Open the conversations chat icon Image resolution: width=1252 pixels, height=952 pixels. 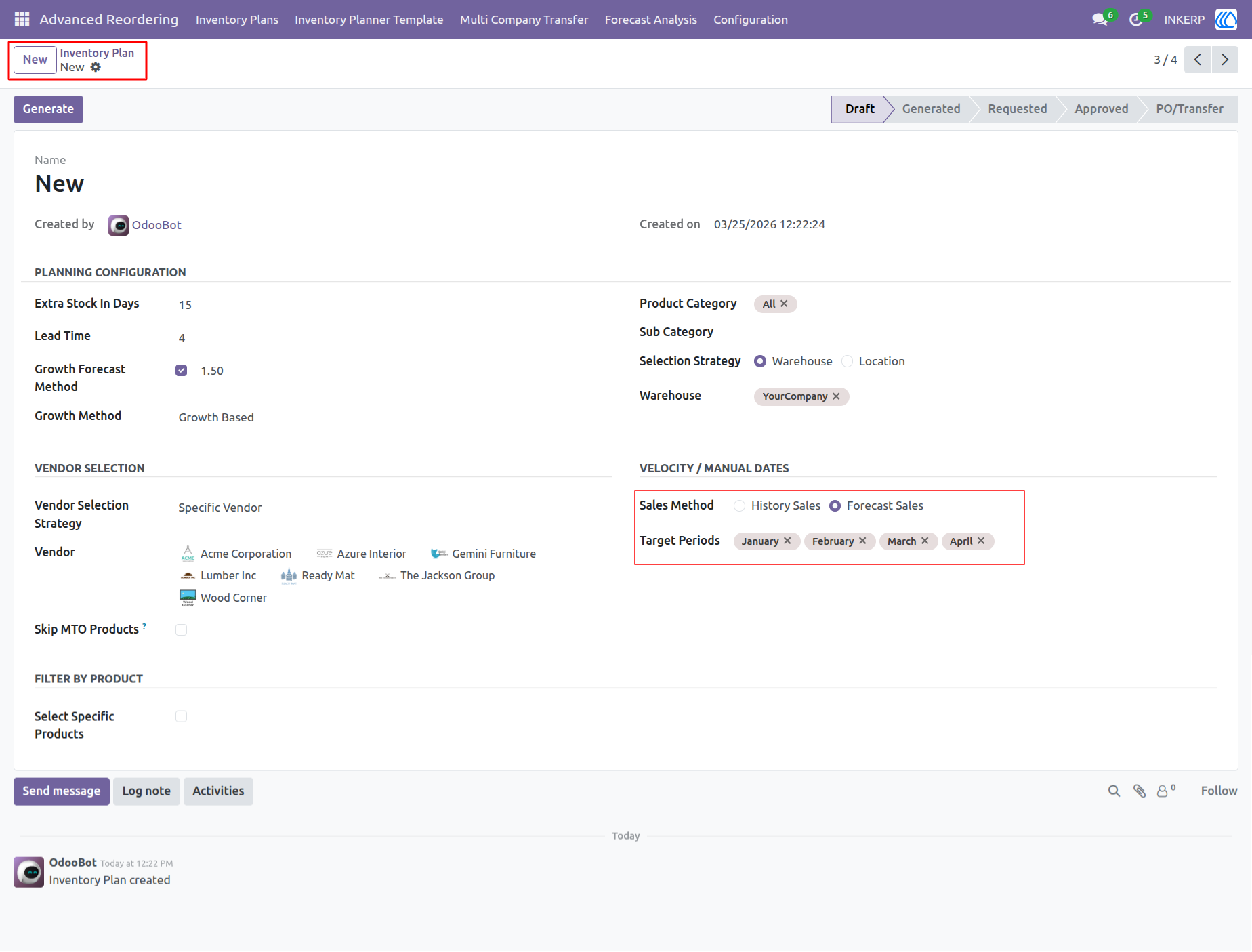click(x=1100, y=20)
